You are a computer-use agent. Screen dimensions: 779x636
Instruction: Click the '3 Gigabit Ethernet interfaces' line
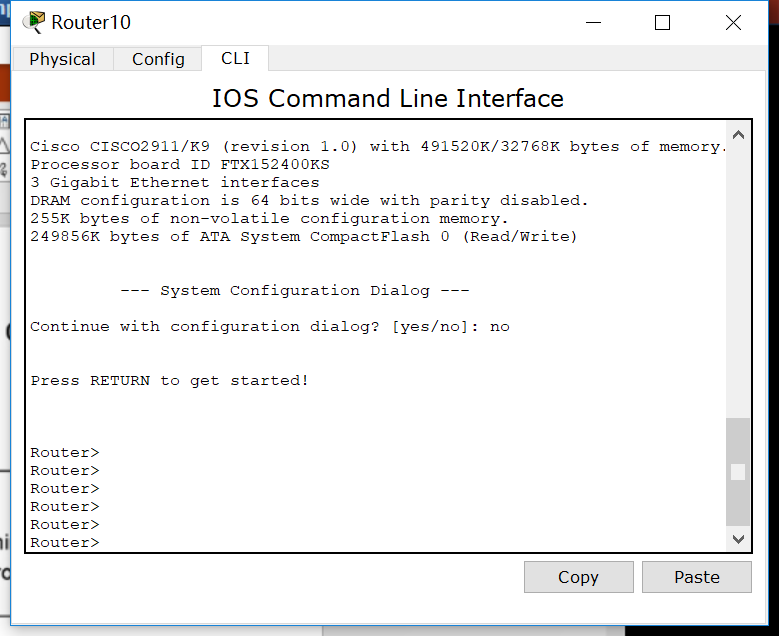(175, 182)
